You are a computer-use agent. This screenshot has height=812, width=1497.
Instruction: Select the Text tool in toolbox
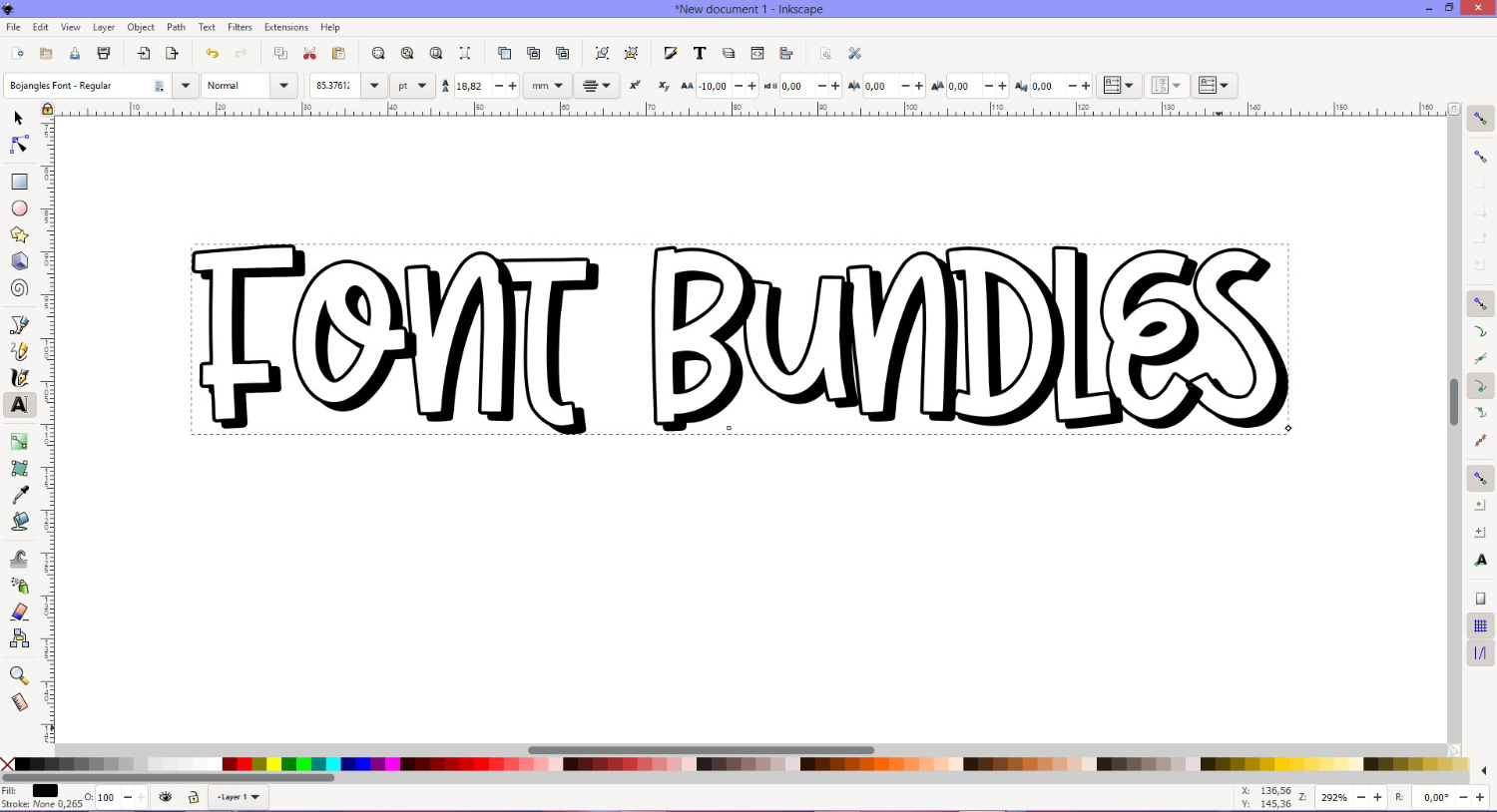[19, 405]
